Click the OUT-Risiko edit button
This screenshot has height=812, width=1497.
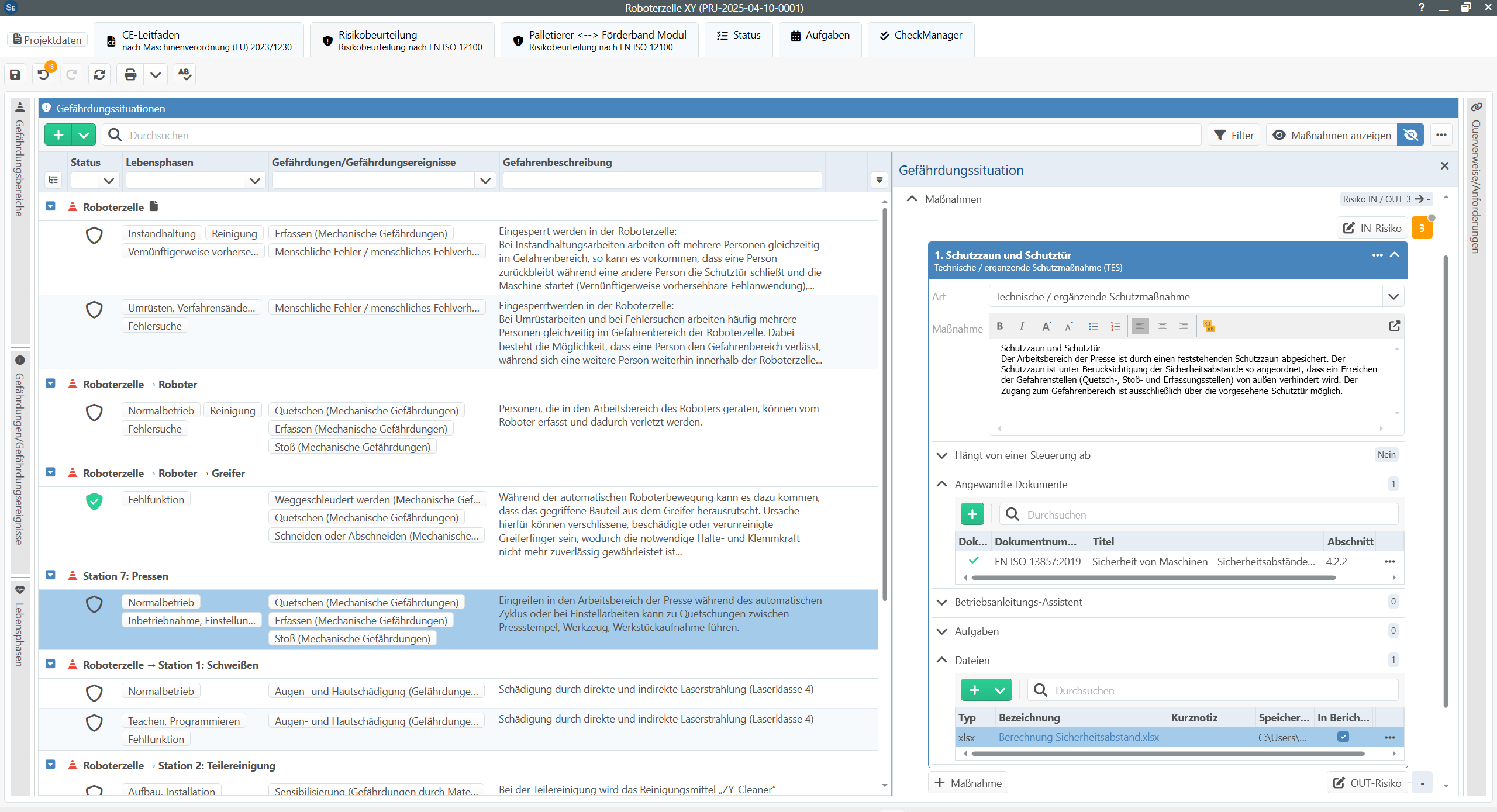(x=1367, y=783)
